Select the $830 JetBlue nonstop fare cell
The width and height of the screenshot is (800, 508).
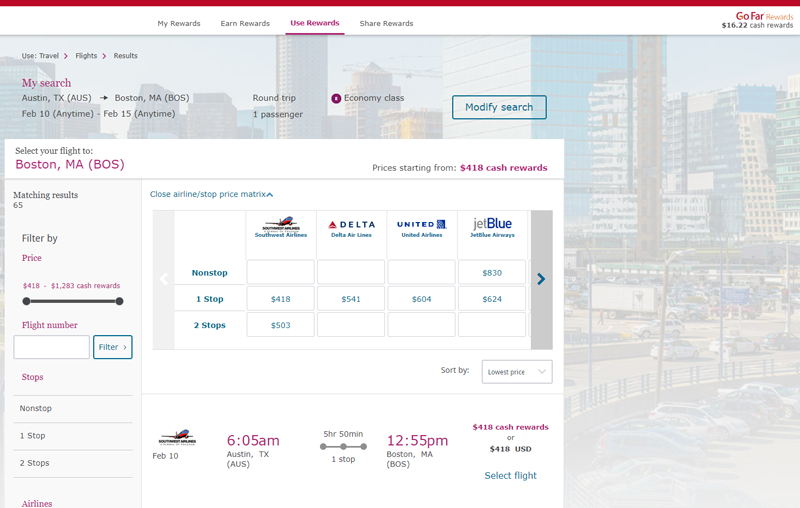491,273
